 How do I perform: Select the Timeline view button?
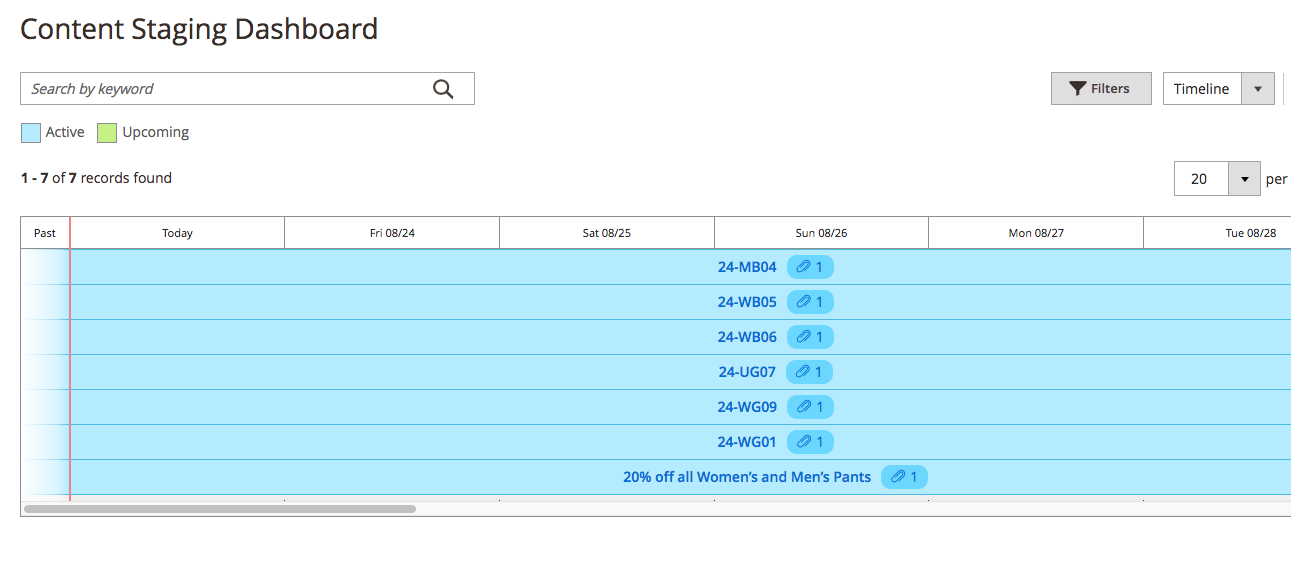(x=1202, y=89)
